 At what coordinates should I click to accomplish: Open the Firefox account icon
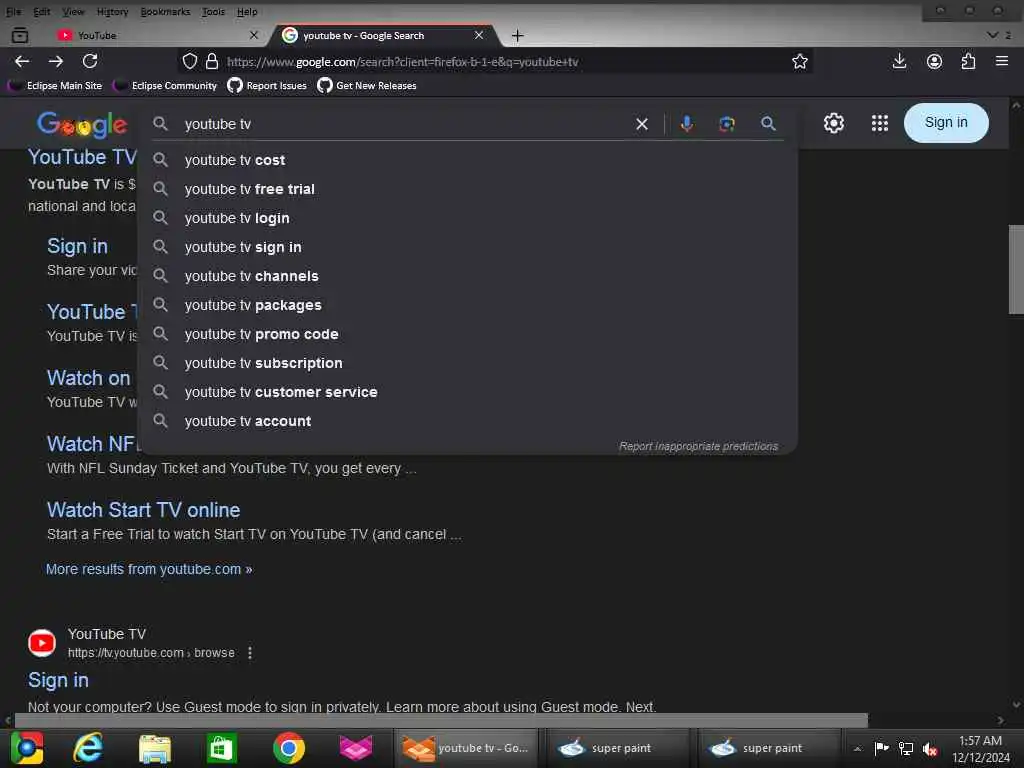(935, 61)
